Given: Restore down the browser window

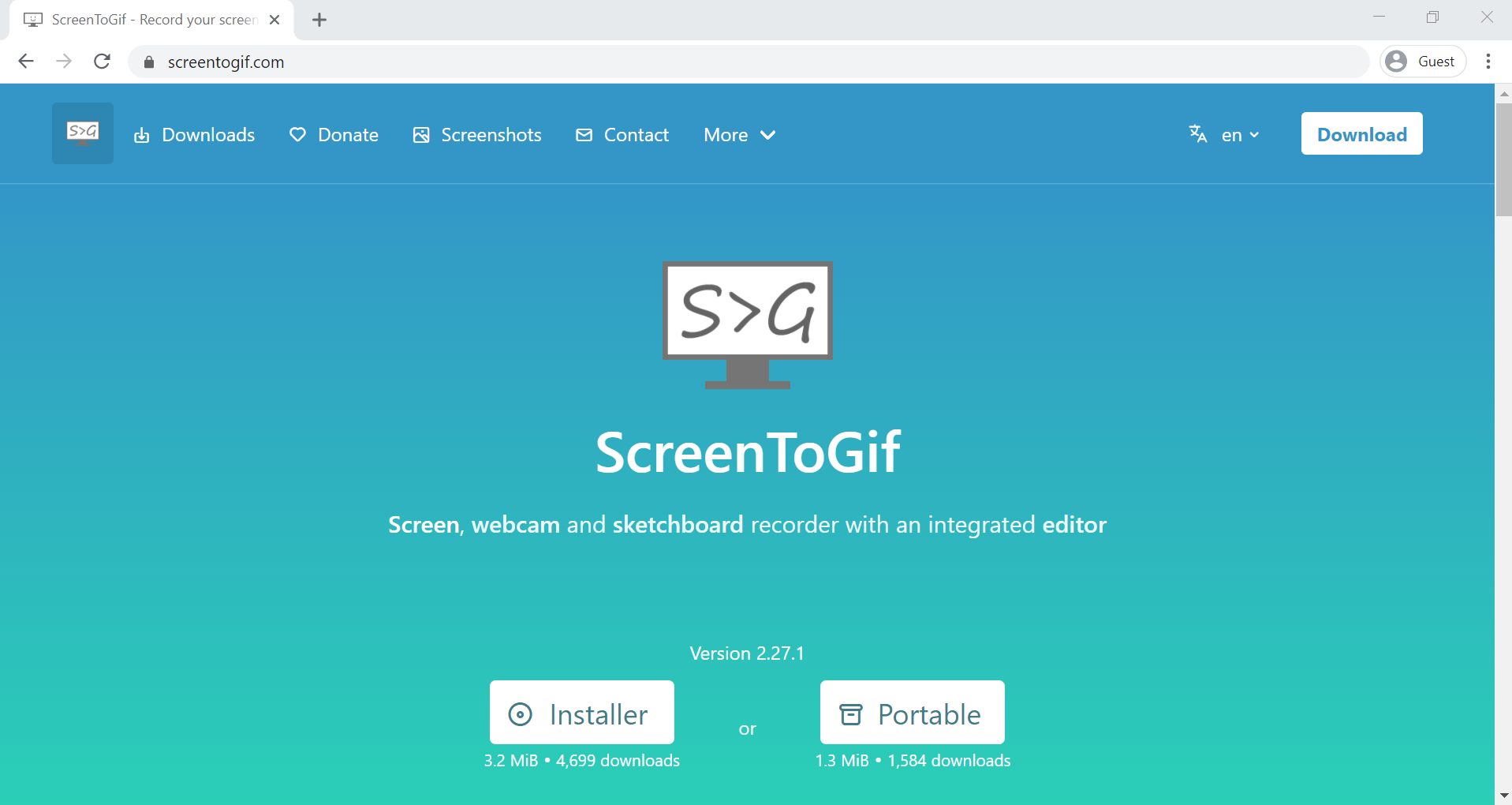Looking at the screenshot, I should tap(1432, 17).
